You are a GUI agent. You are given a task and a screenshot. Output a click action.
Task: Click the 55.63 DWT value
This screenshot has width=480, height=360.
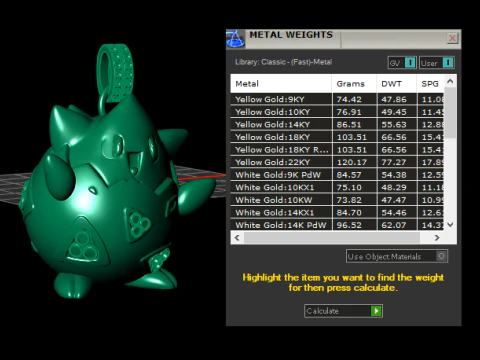pyautogui.click(x=394, y=124)
